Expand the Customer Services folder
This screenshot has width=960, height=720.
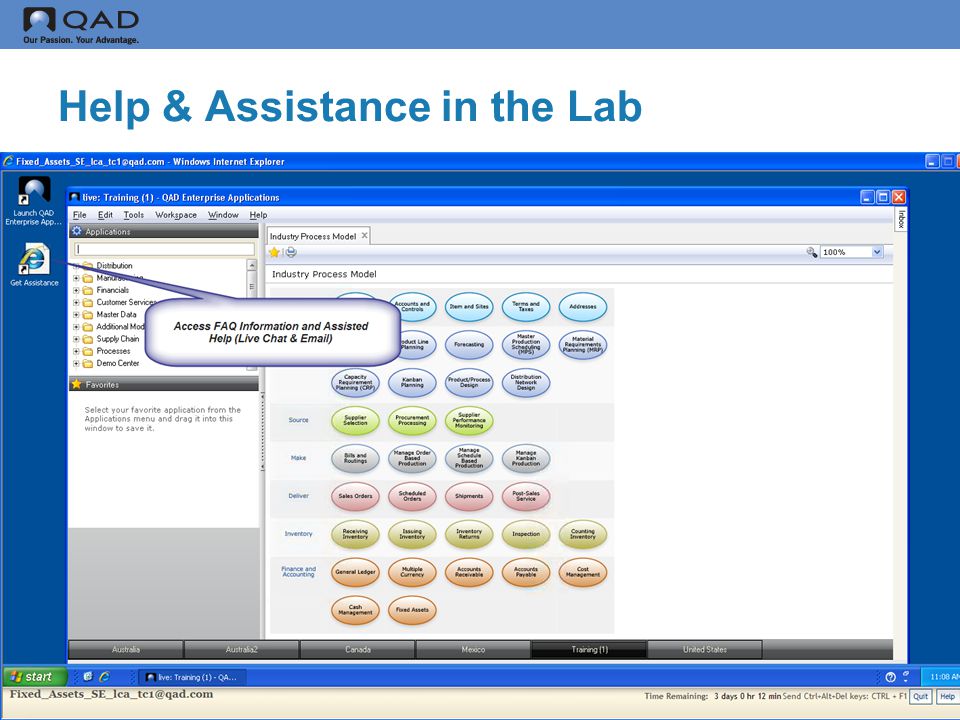pos(77,302)
